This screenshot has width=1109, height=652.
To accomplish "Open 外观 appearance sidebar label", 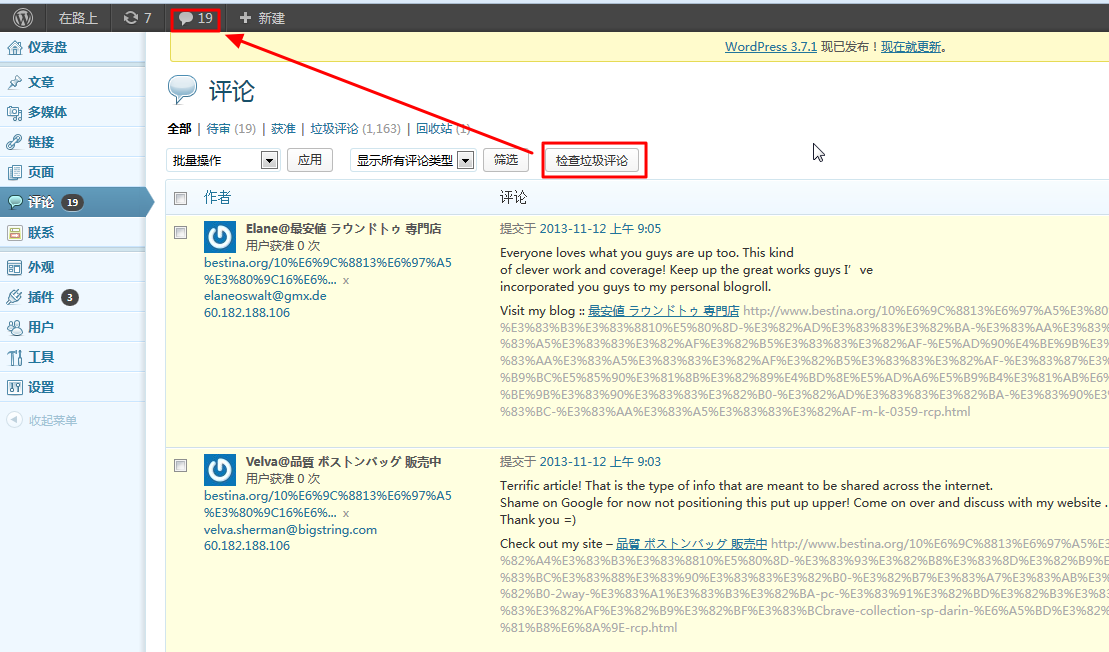I will coord(41,267).
